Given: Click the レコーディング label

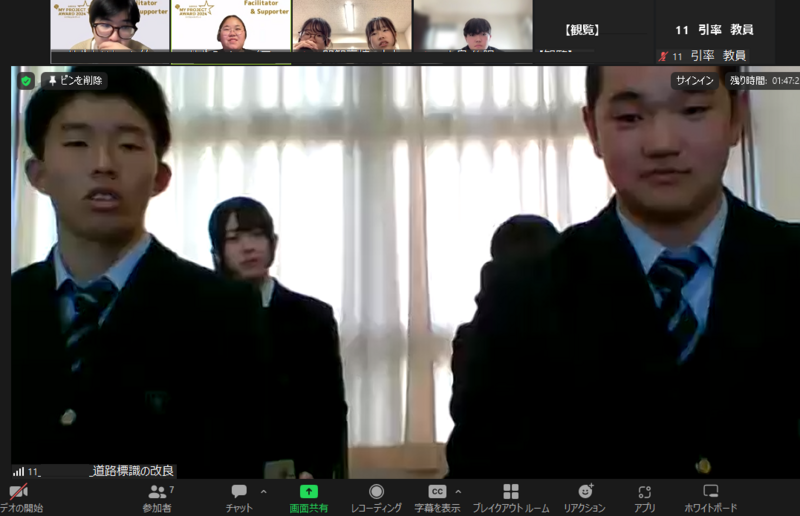Looking at the screenshot, I should click(376, 508).
